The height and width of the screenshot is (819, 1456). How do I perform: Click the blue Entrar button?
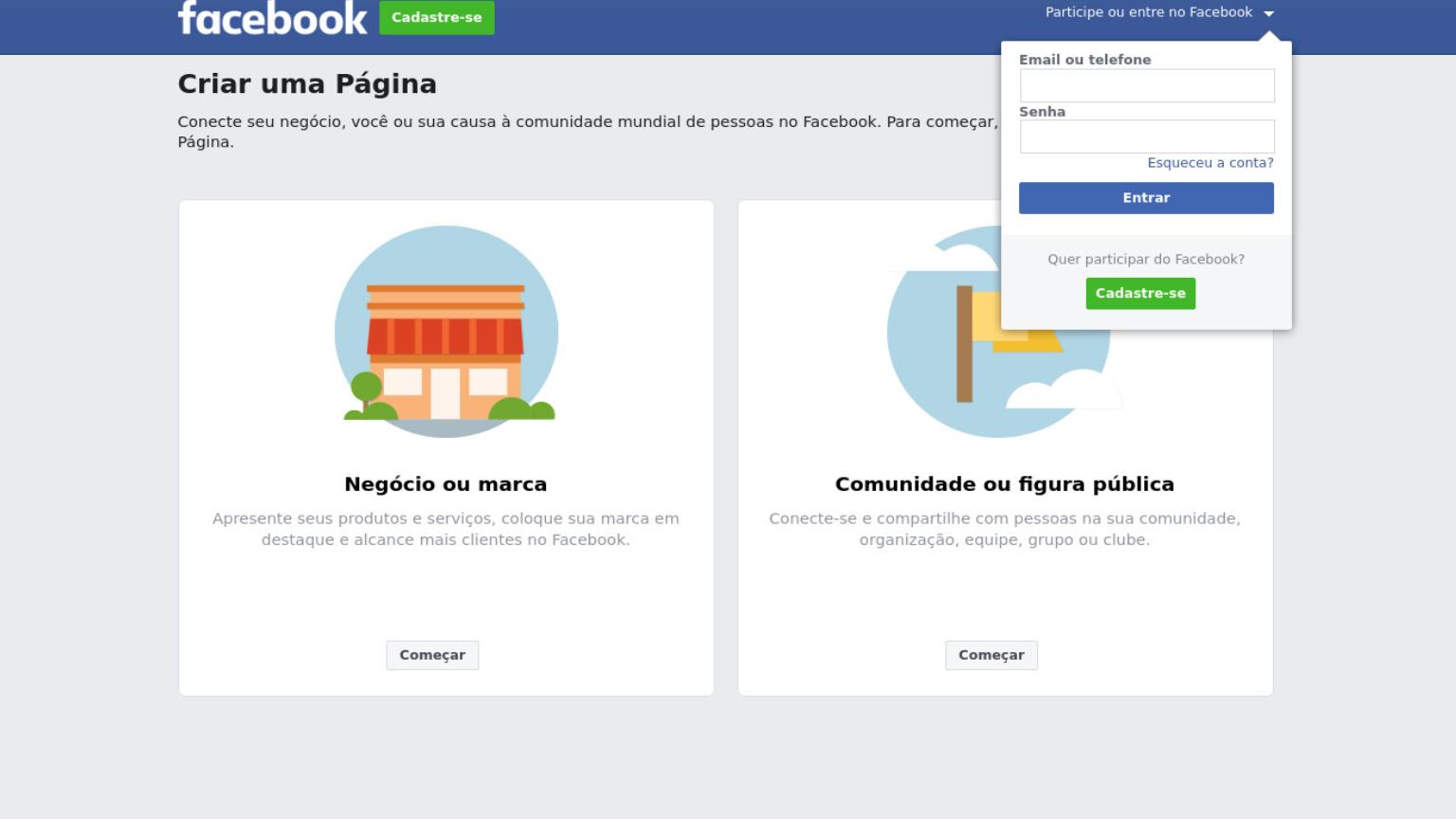pos(1146,198)
